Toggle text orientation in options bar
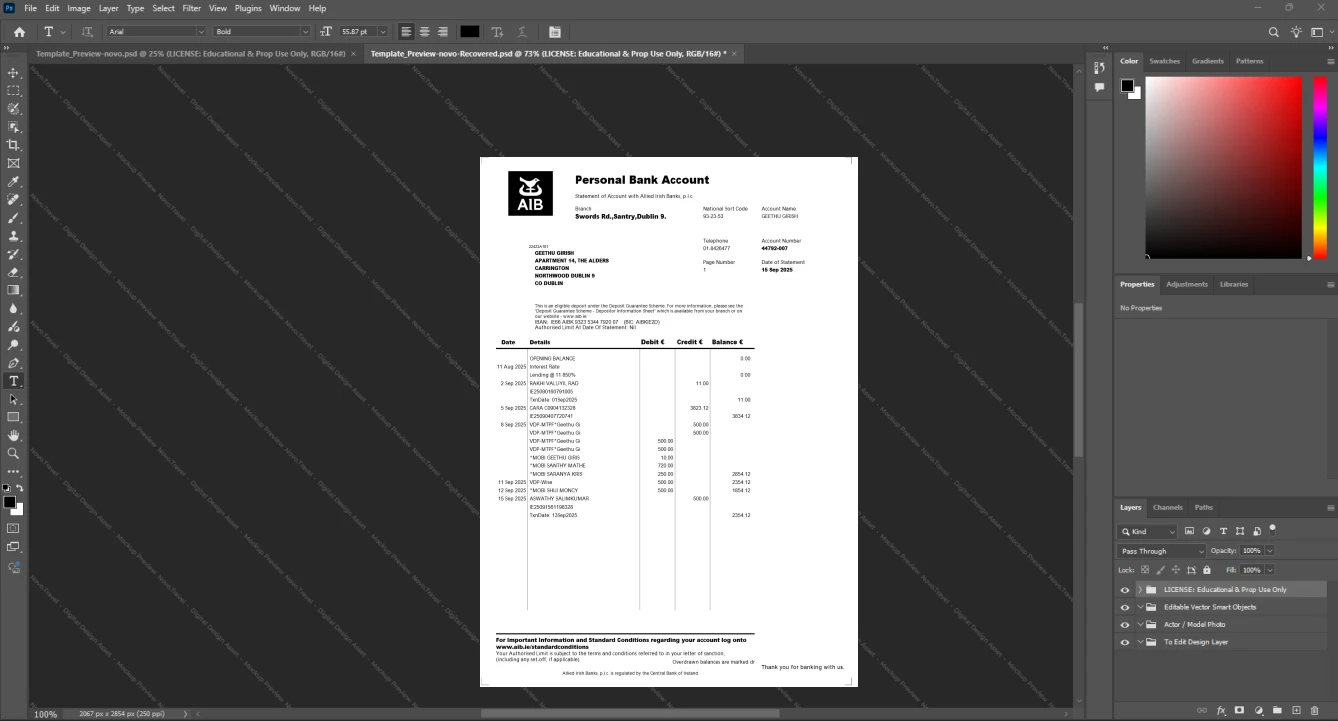This screenshot has width=1338, height=721. click(x=87, y=32)
